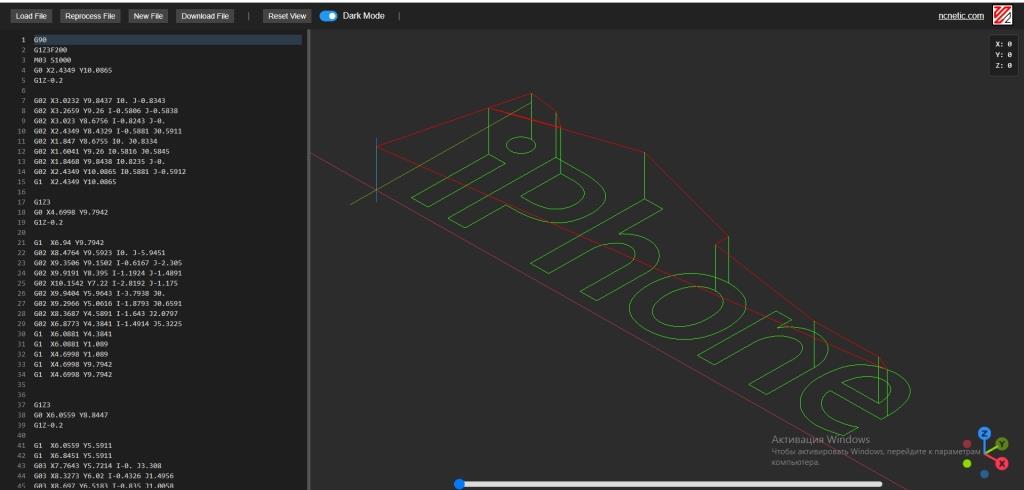
Task: Click code line 17 reading G1Z3
Action: pyautogui.click(x=42, y=201)
